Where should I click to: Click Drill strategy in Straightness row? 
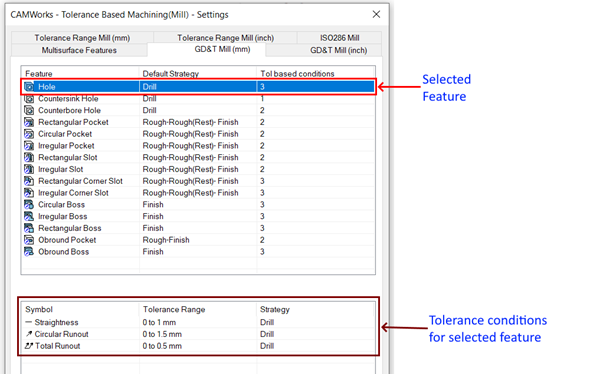[267, 322]
